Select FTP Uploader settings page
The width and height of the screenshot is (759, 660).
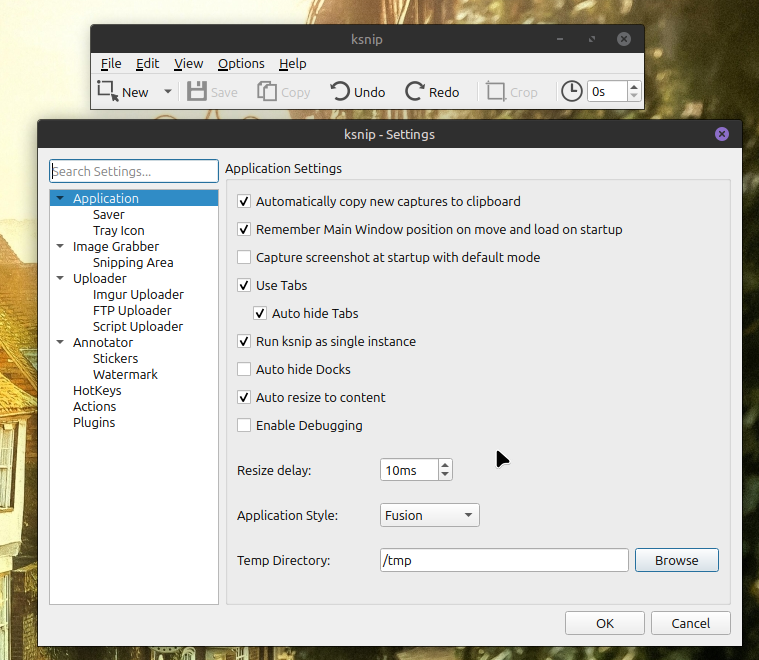132,310
